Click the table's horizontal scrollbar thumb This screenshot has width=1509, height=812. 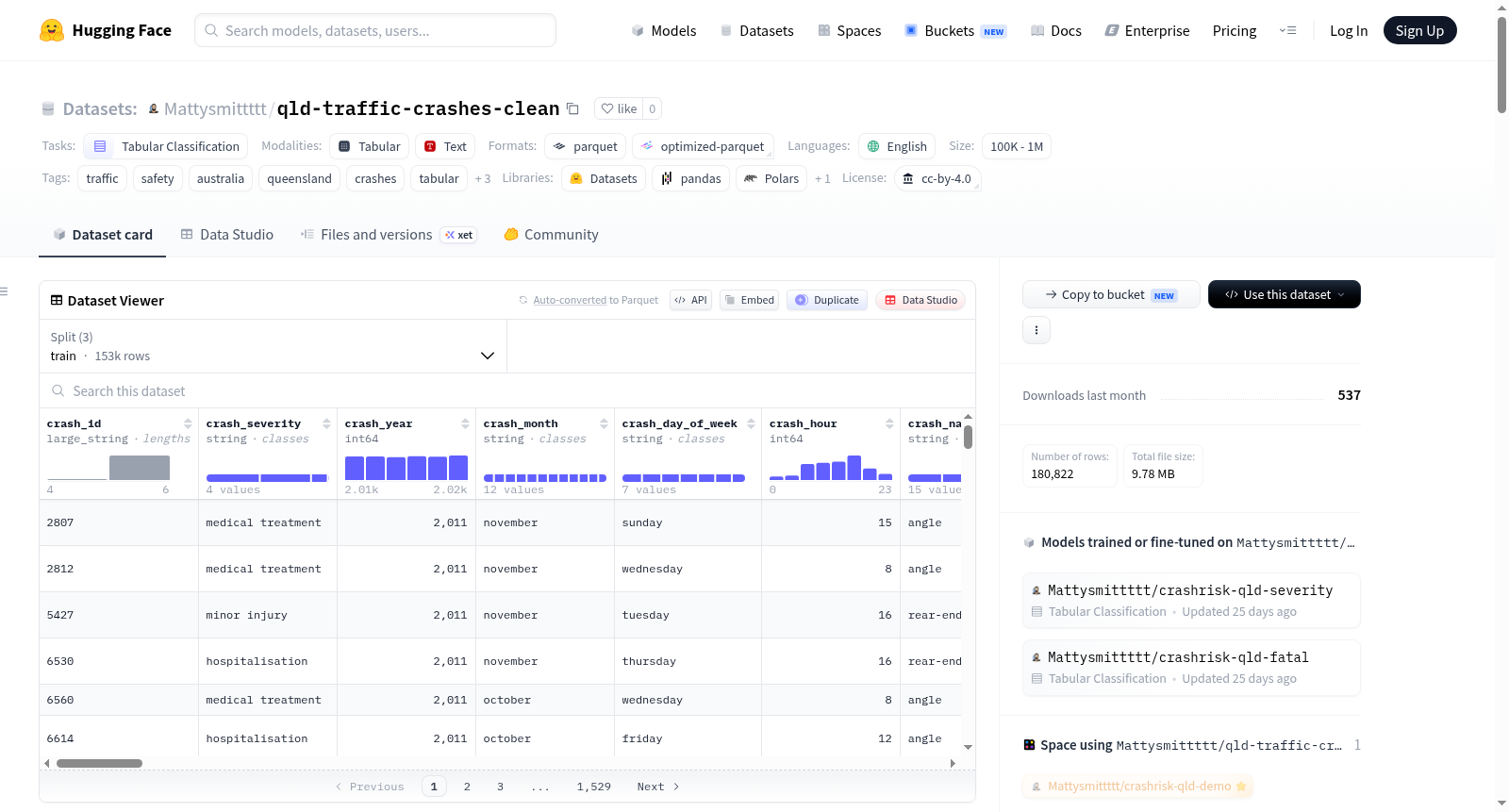pos(99,763)
